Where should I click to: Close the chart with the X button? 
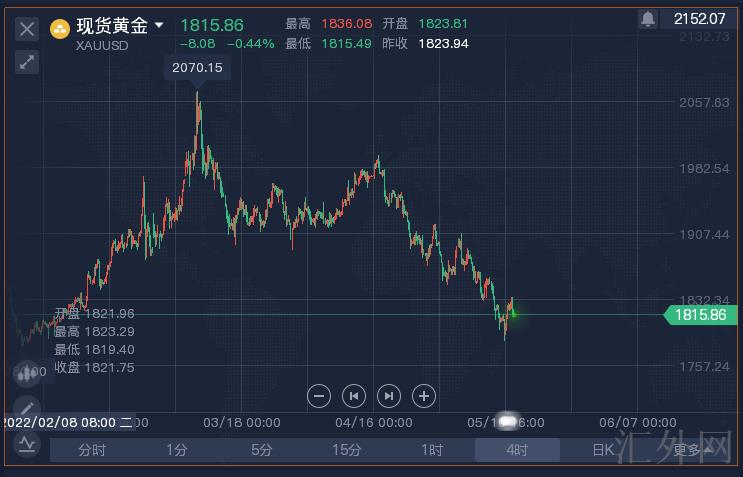coord(27,28)
